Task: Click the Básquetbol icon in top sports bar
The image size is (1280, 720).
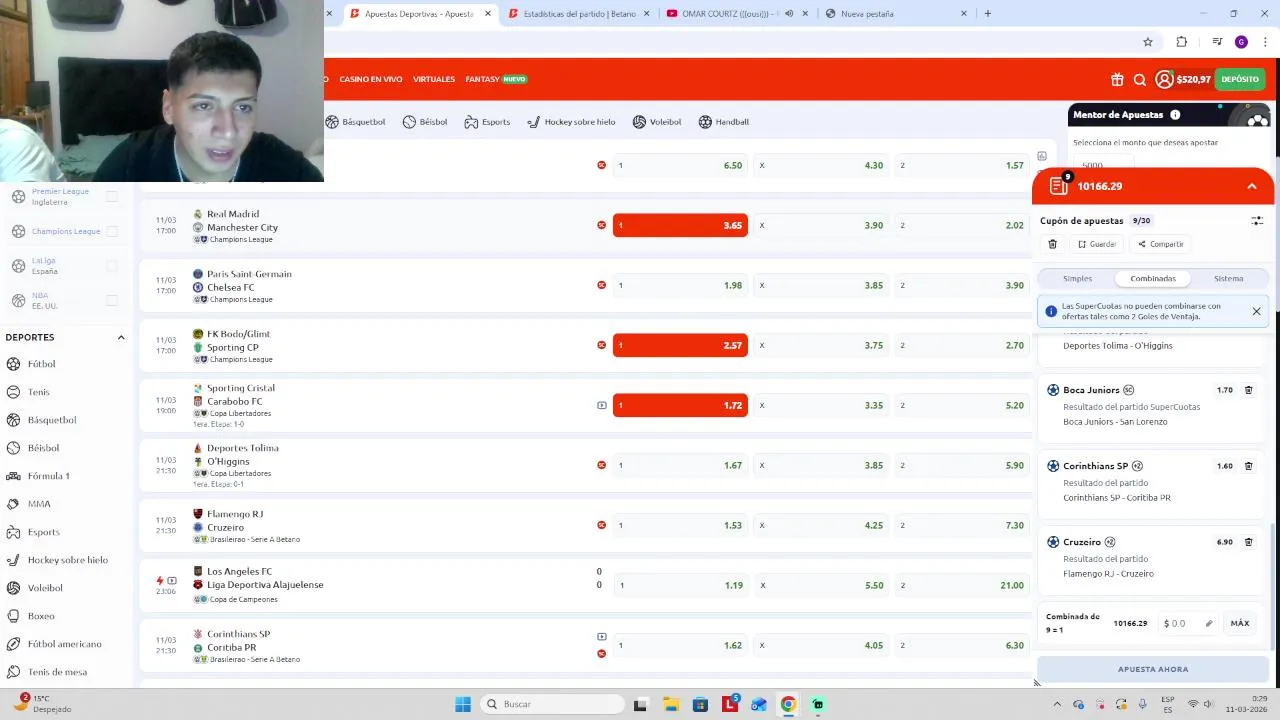Action: pyautogui.click(x=332, y=122)
